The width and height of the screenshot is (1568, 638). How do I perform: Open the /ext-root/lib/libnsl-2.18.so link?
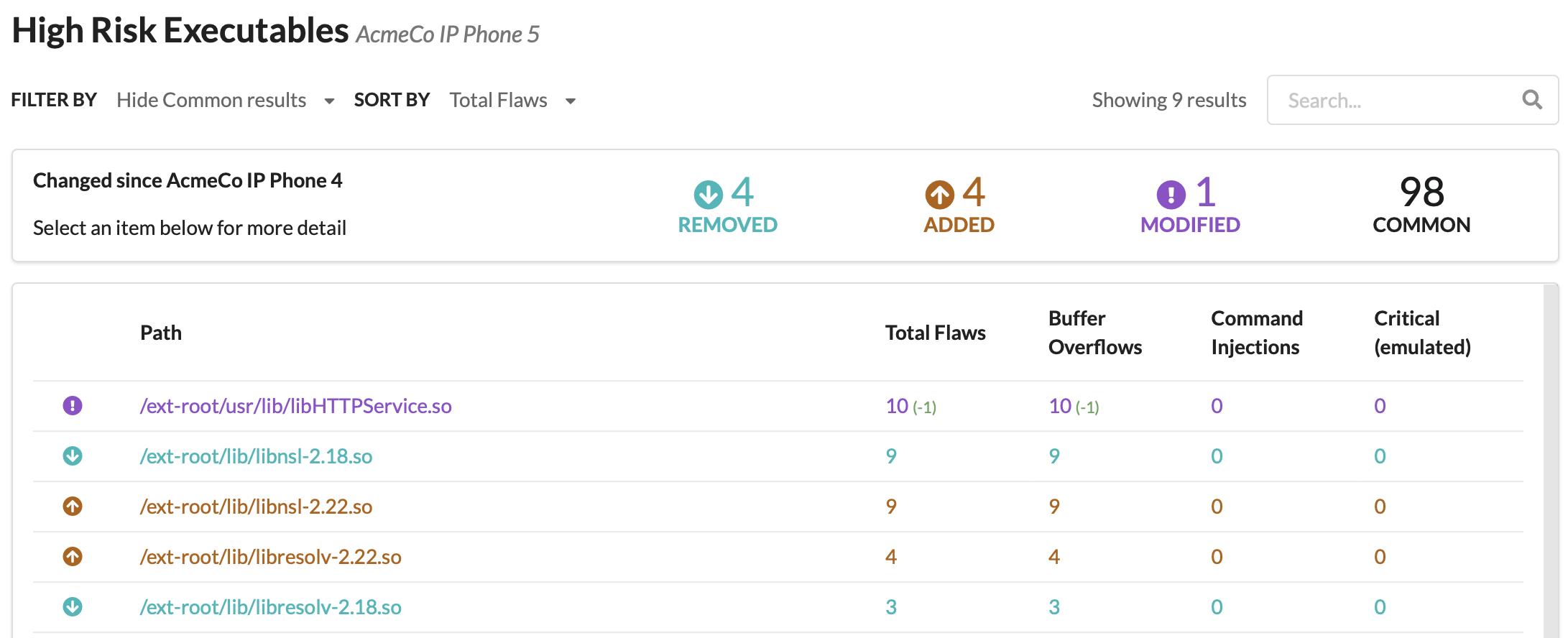(x=256, y=456)
